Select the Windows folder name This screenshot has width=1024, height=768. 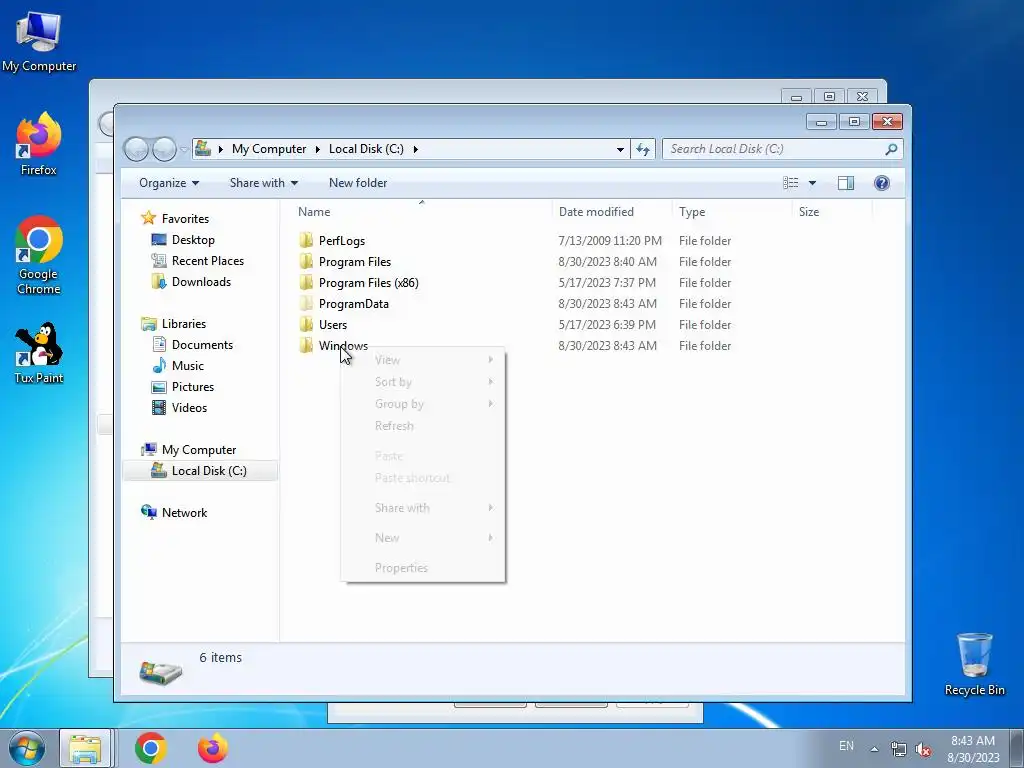tap(344, 345)
